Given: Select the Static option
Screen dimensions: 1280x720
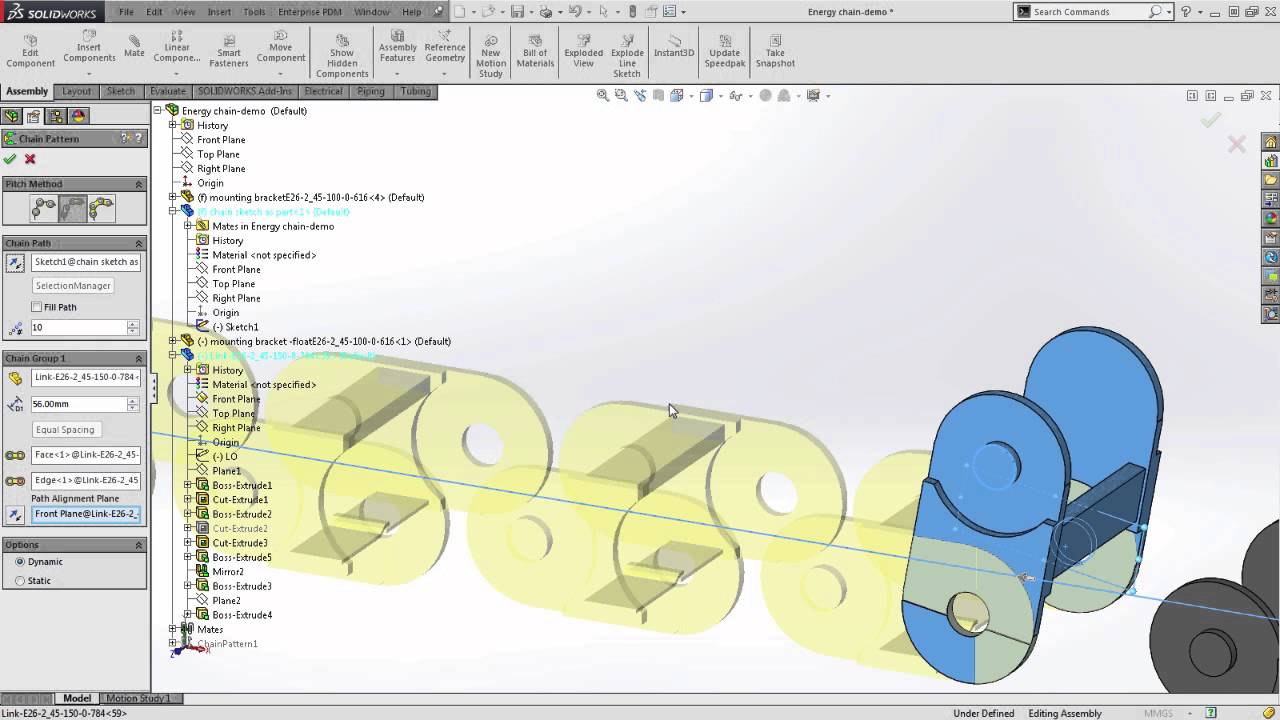Looking at the screenshot, I should (20, 580).
